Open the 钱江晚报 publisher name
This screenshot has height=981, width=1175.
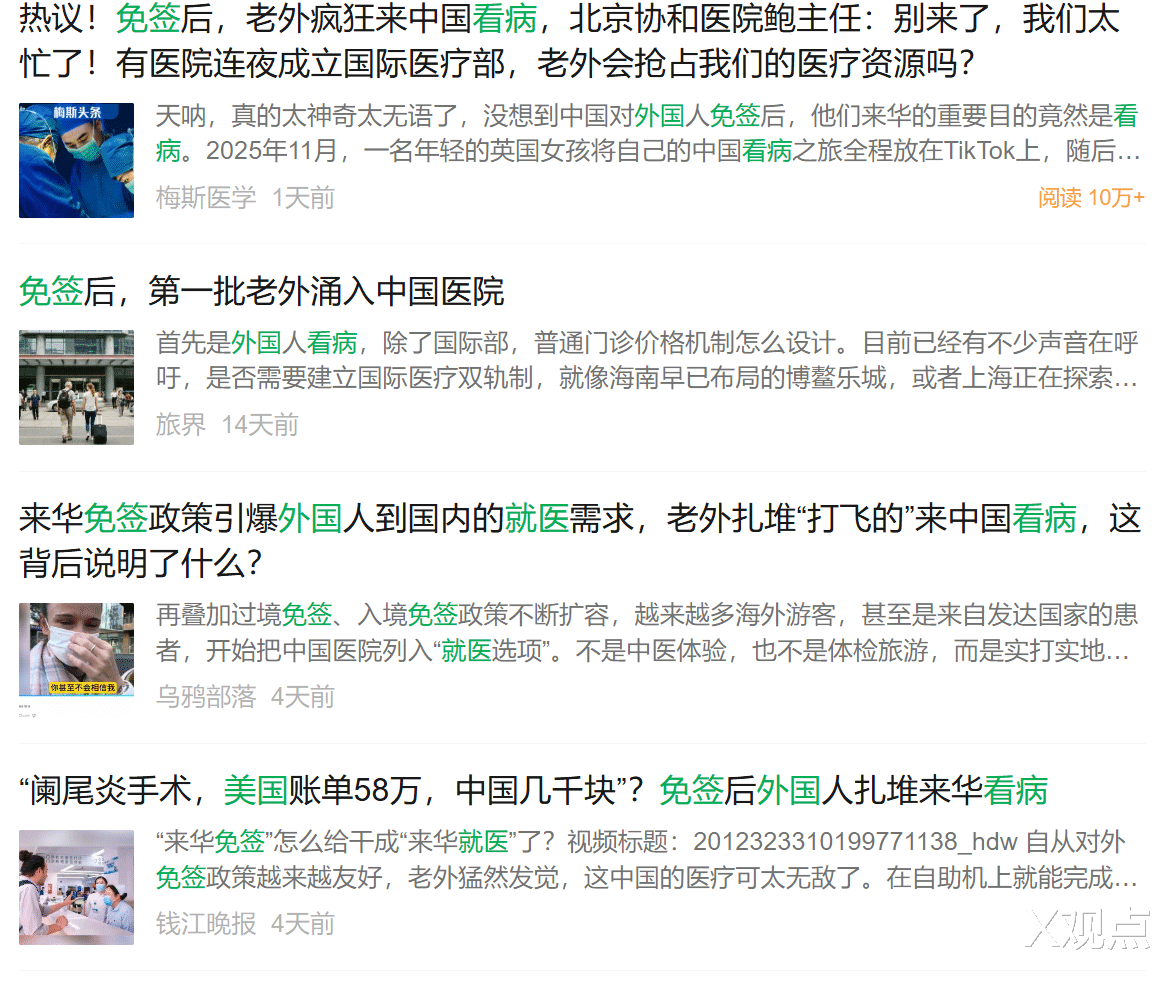[206, 924]
